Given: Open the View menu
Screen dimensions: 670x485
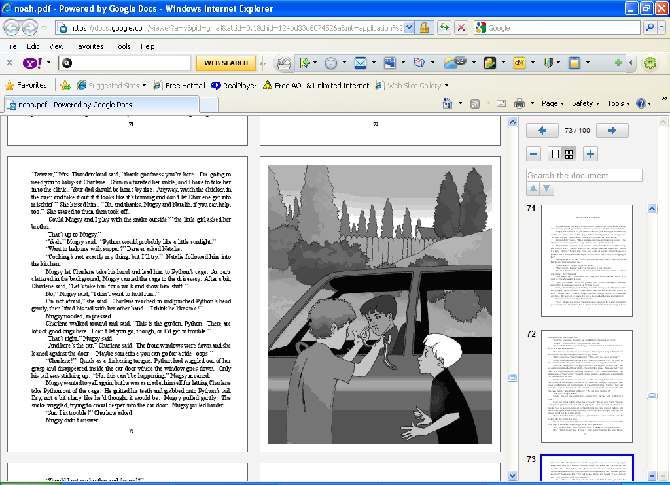Looking at the screenshot, I should pyautogui.click(x=56, y=46).
